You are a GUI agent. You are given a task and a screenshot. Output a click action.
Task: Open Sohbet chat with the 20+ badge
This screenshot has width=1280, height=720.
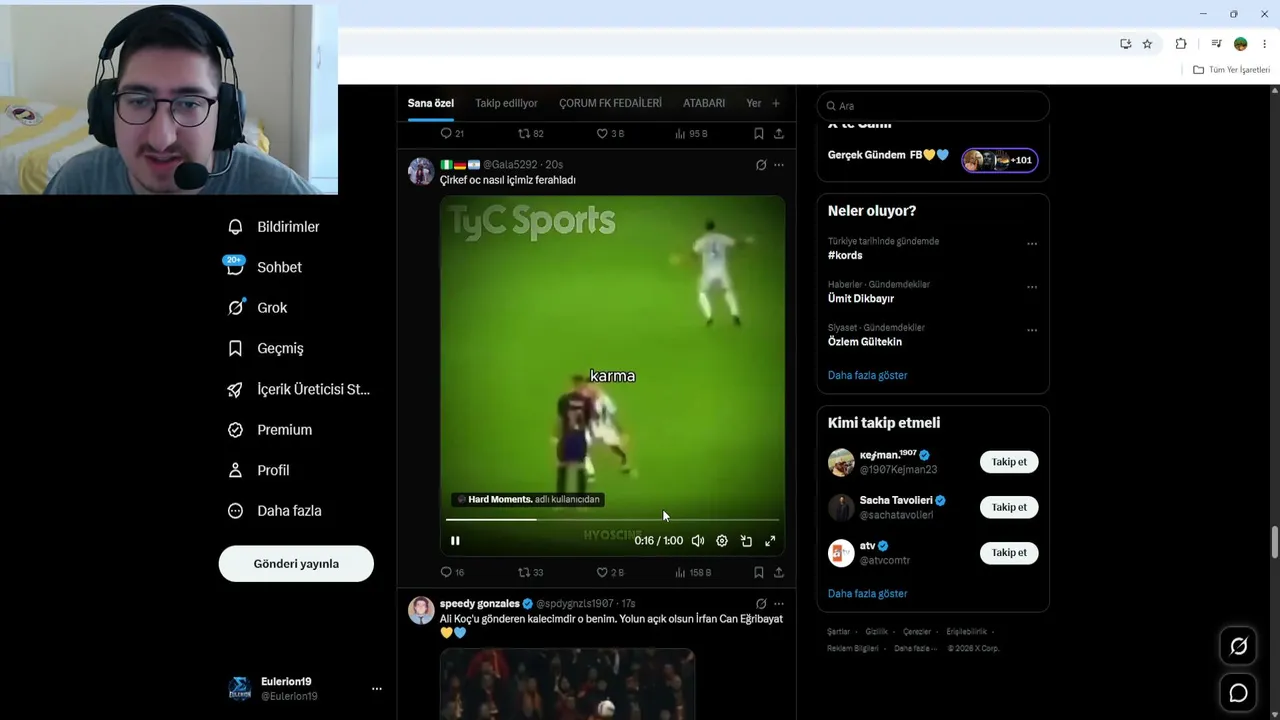265,267
